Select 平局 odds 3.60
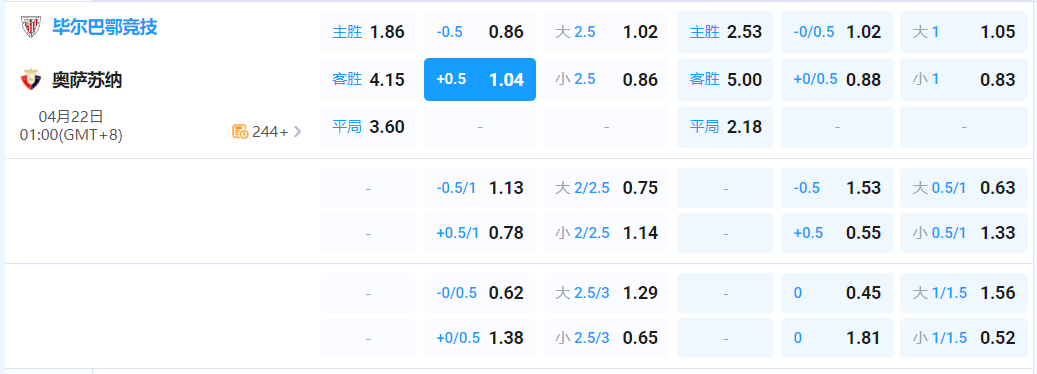This screenshot has height=374, width=1037. [x=368, y=127]
